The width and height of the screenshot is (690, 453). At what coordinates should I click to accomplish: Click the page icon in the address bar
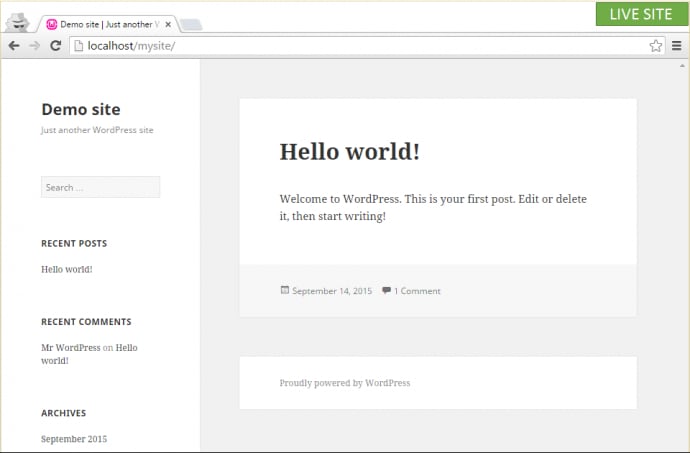click(78, 46)
